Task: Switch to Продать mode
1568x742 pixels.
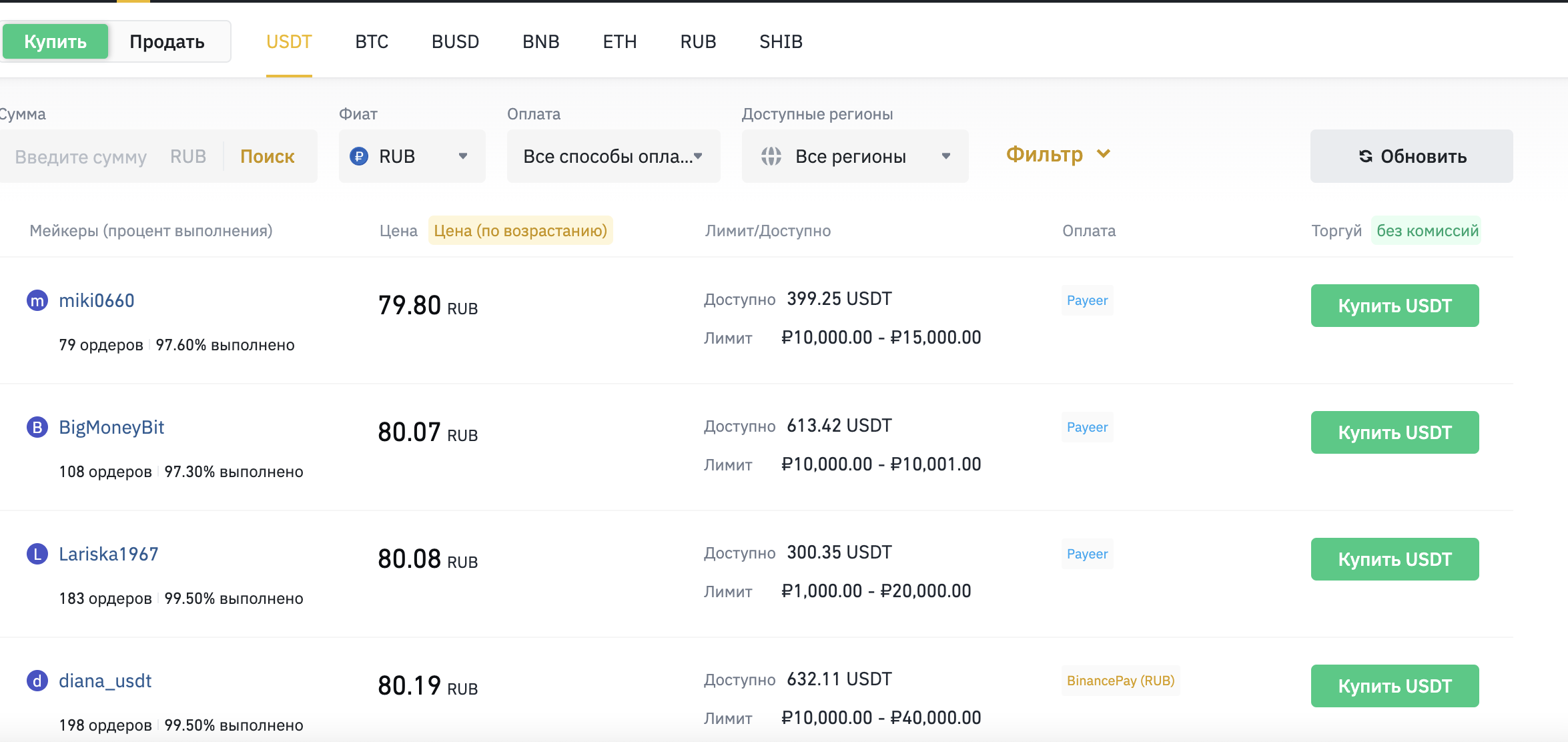Action: 167,41
